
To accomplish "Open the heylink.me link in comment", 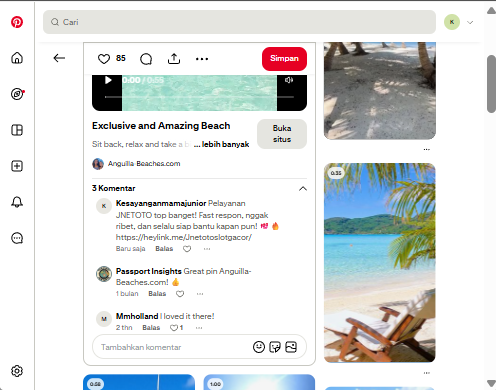I will [x=184, y=237].
